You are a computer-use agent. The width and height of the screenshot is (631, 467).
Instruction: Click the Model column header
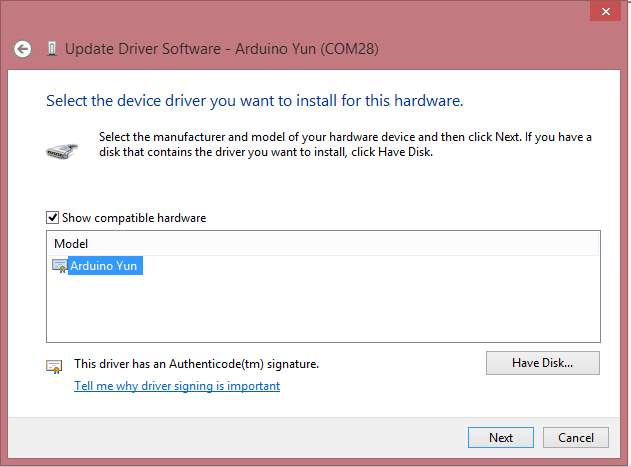coord(71,243)
